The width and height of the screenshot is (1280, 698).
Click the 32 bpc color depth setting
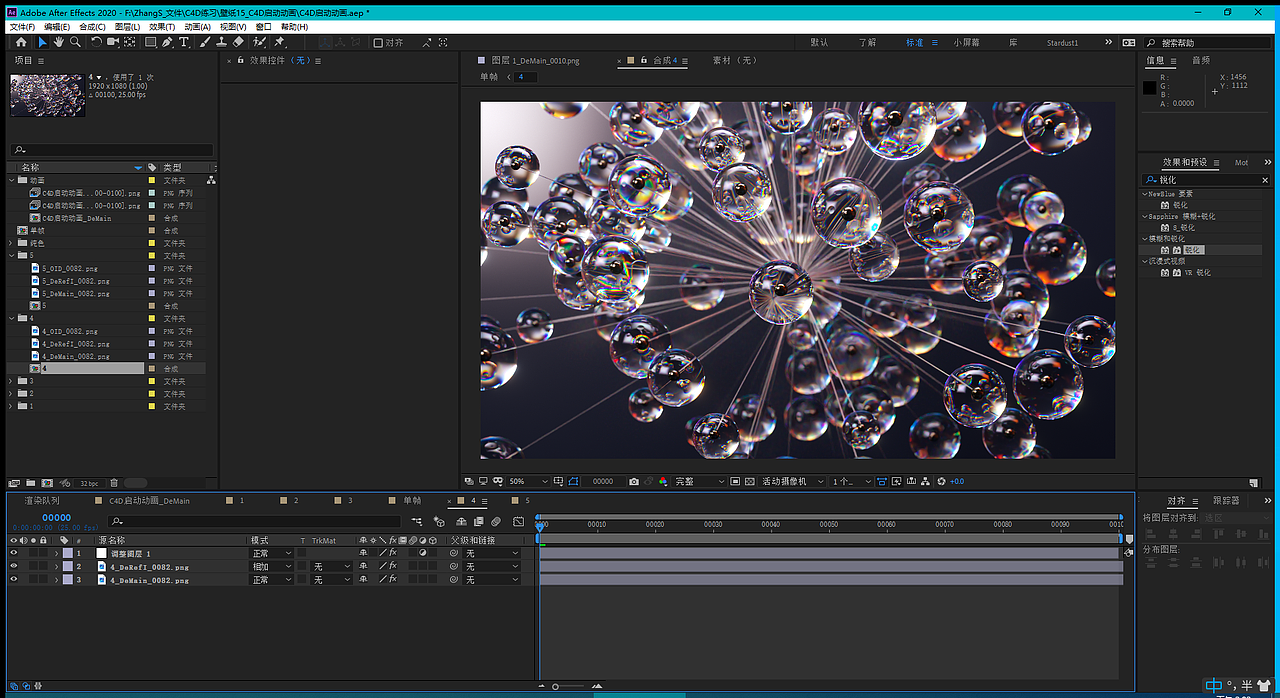(x=89, y=483)
